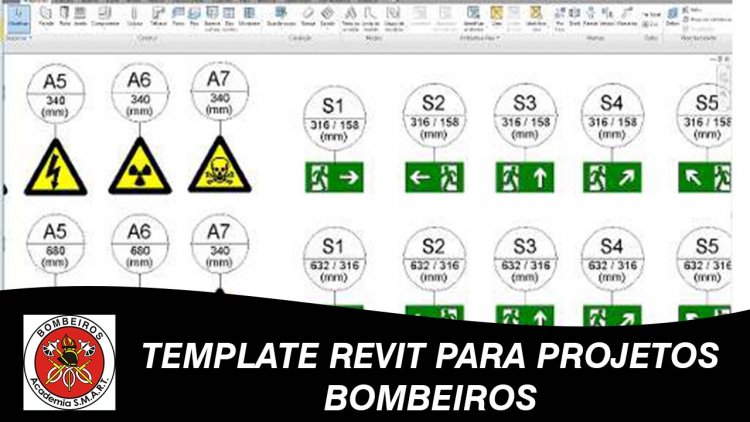Click Exibir work plane option
This screenshot has height=422, width=750.
[x=692, y=11]
